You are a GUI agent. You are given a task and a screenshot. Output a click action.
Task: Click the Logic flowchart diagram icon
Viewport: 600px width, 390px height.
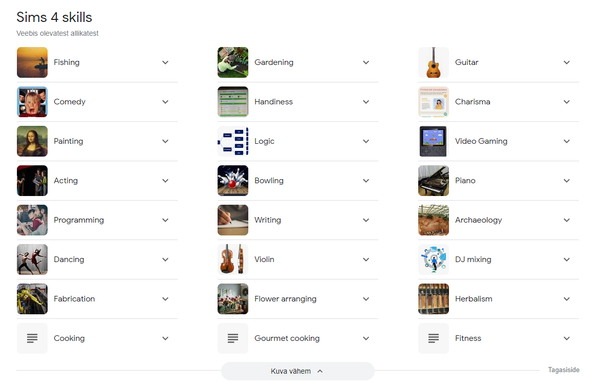pos(233,141)
